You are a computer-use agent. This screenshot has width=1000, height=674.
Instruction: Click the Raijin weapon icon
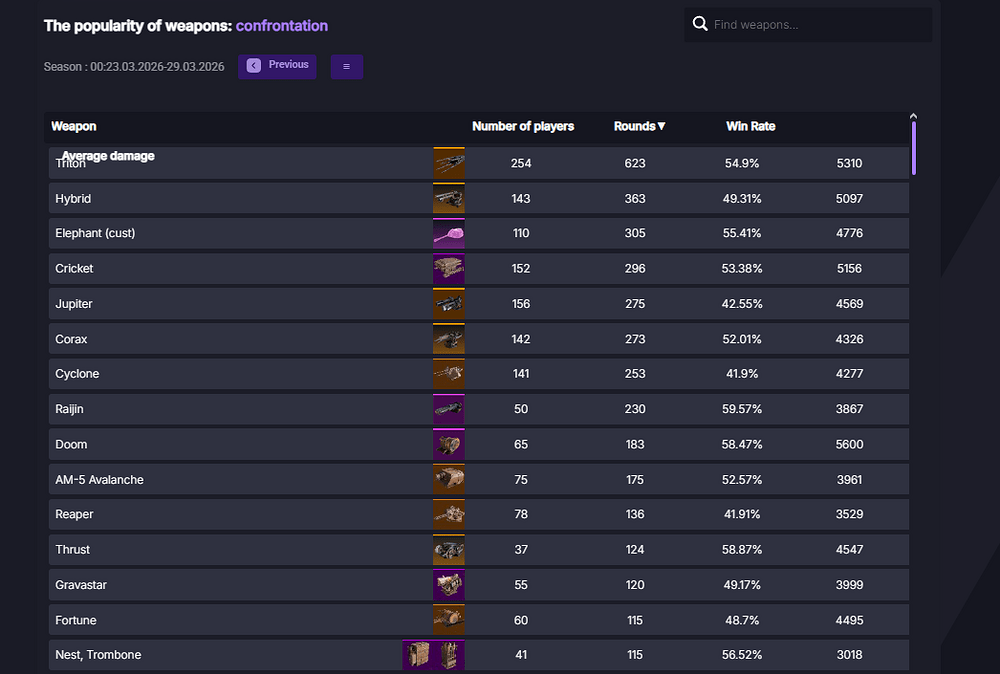tap(449, 409)
